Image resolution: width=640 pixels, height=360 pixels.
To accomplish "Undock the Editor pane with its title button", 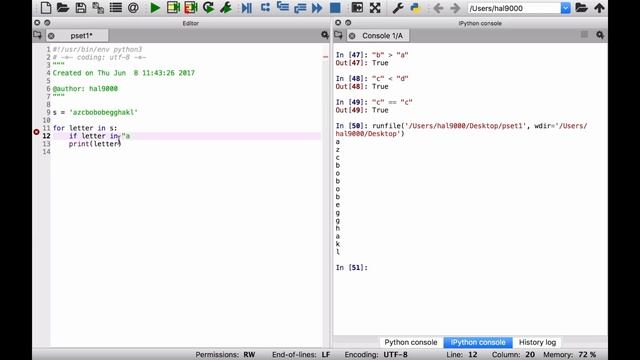I will tap(47, 23).
